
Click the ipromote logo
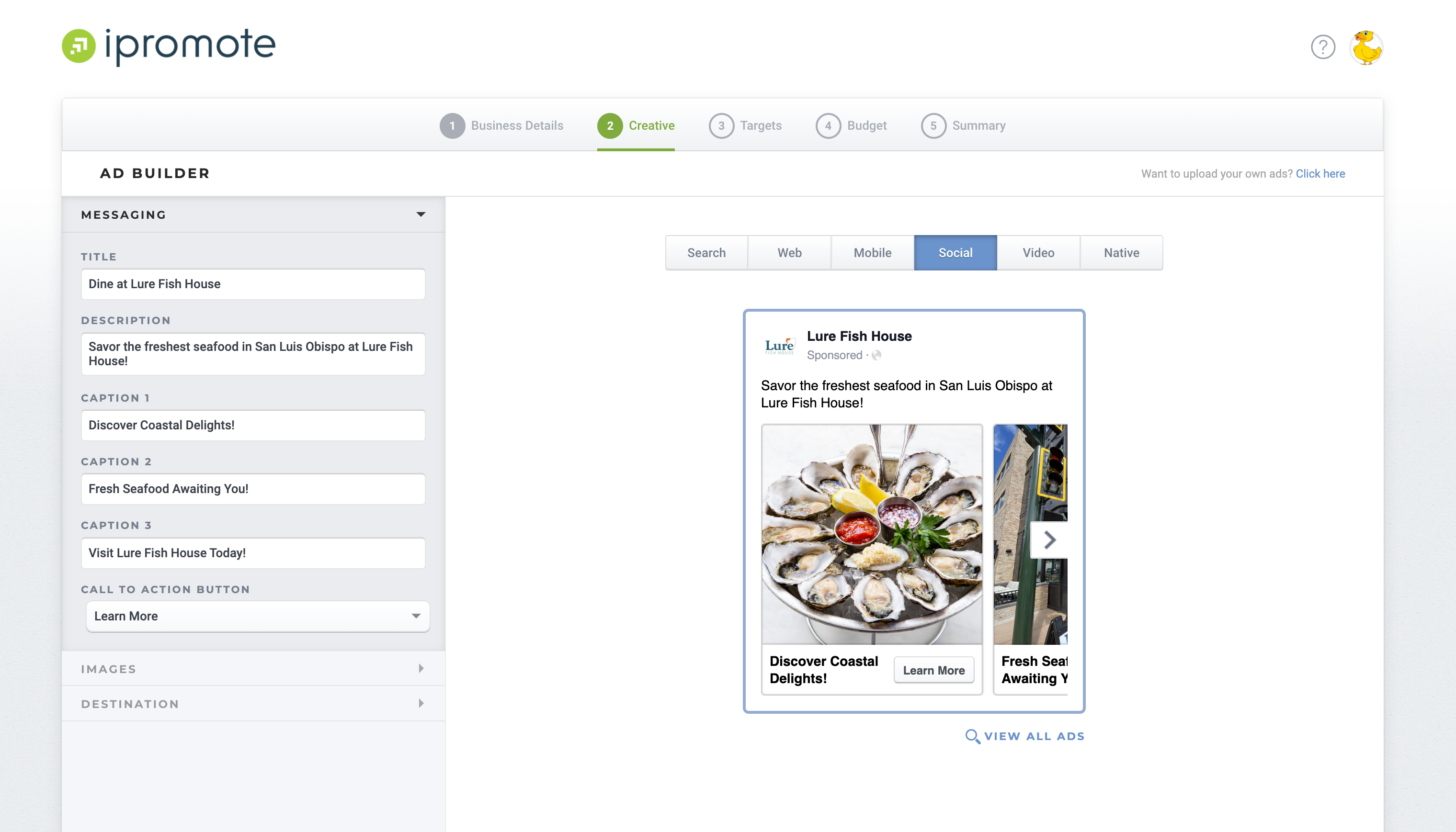(x=169, y=45)
